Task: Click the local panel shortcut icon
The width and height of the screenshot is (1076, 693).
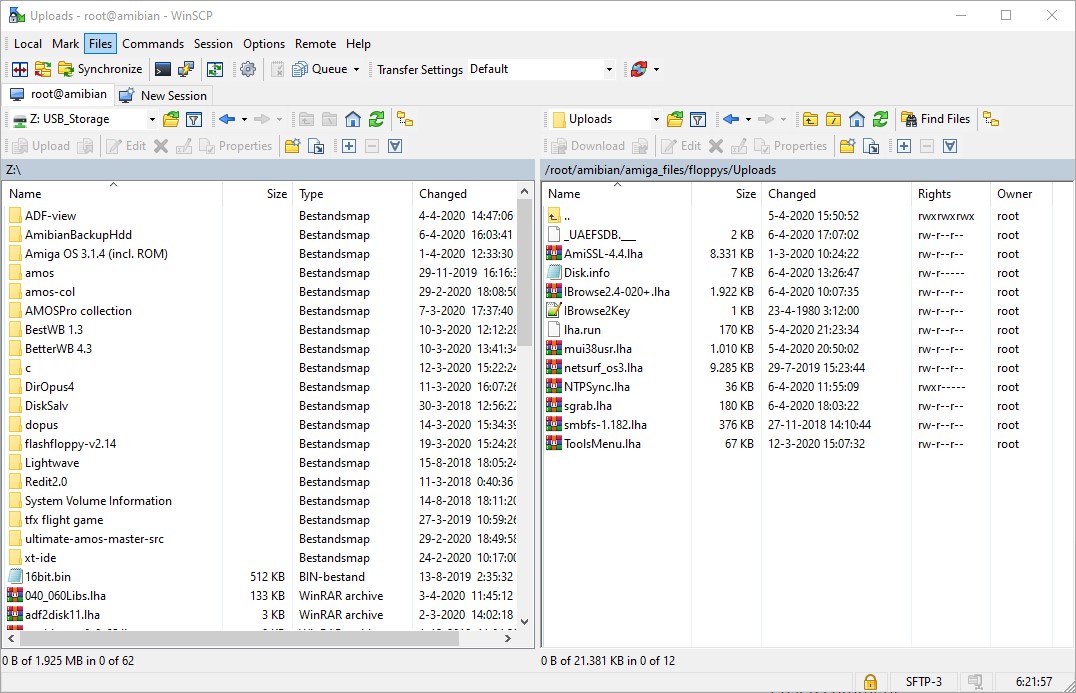Action: coord(316,146)
